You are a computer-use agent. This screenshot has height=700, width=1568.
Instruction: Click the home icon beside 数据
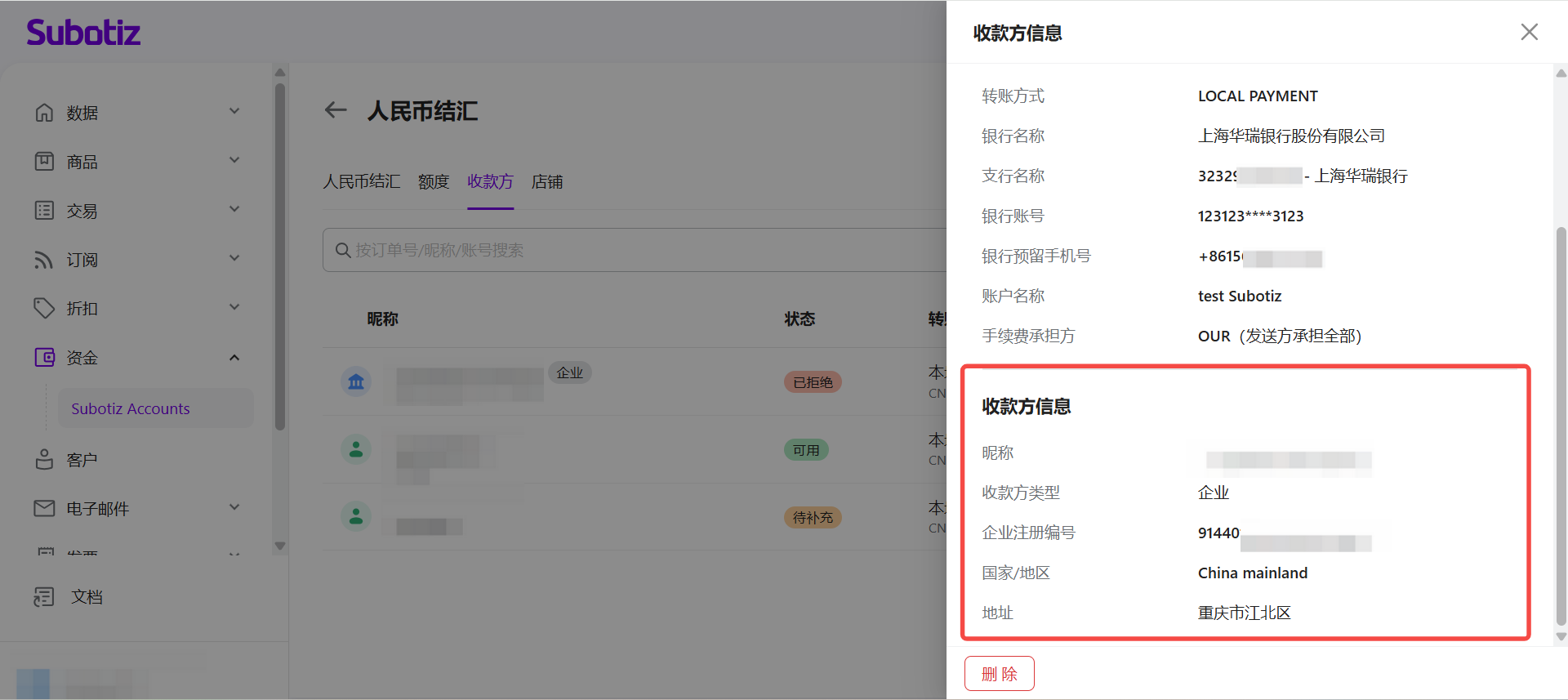click(44, 113)
